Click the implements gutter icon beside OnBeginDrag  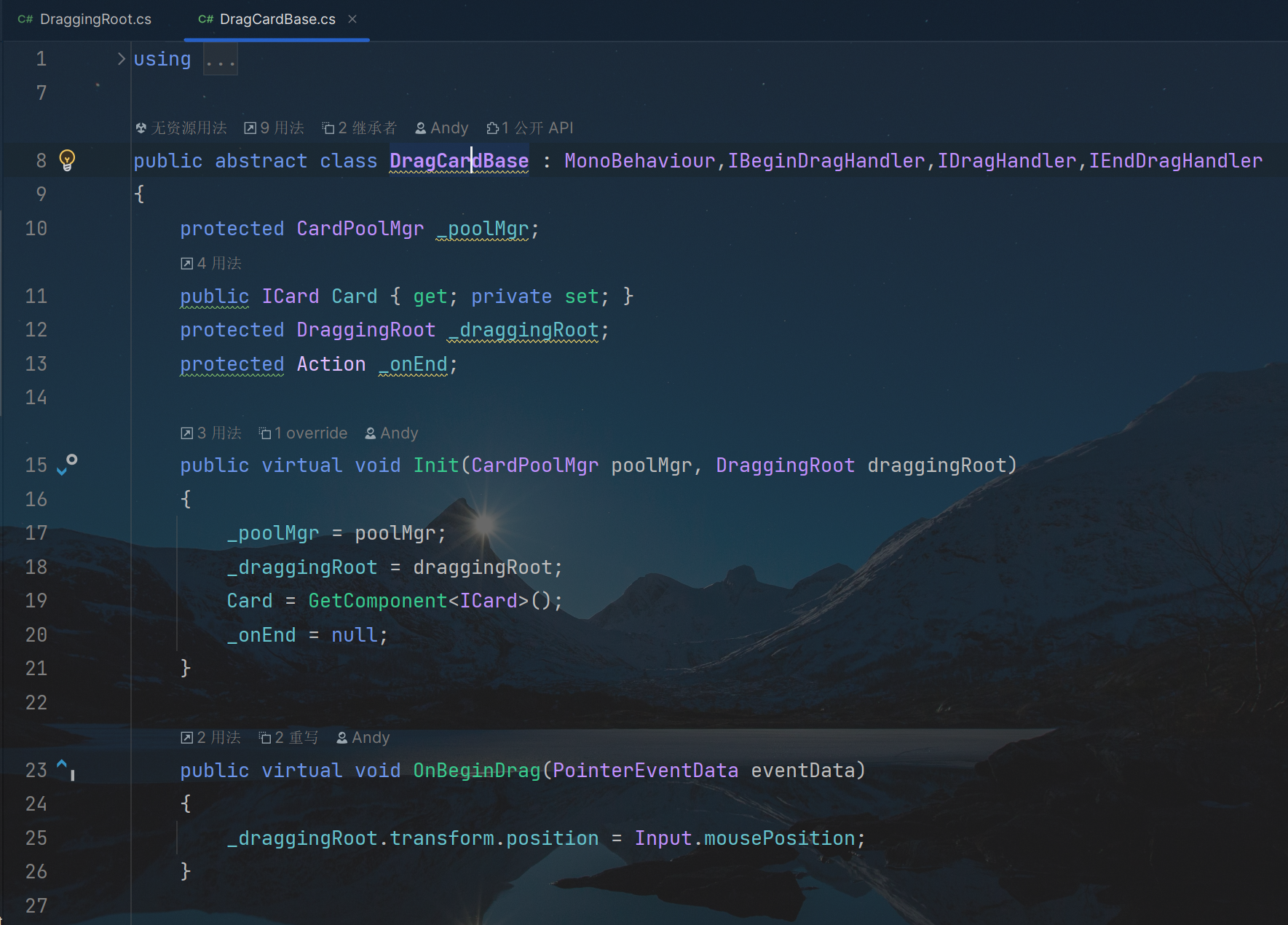click(66, 768)
